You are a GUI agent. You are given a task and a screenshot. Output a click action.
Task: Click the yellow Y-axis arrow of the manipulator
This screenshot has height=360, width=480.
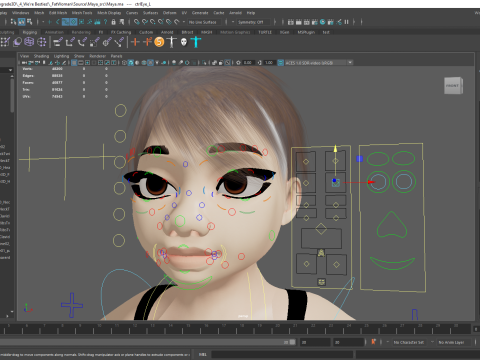[x=335, y=149]
